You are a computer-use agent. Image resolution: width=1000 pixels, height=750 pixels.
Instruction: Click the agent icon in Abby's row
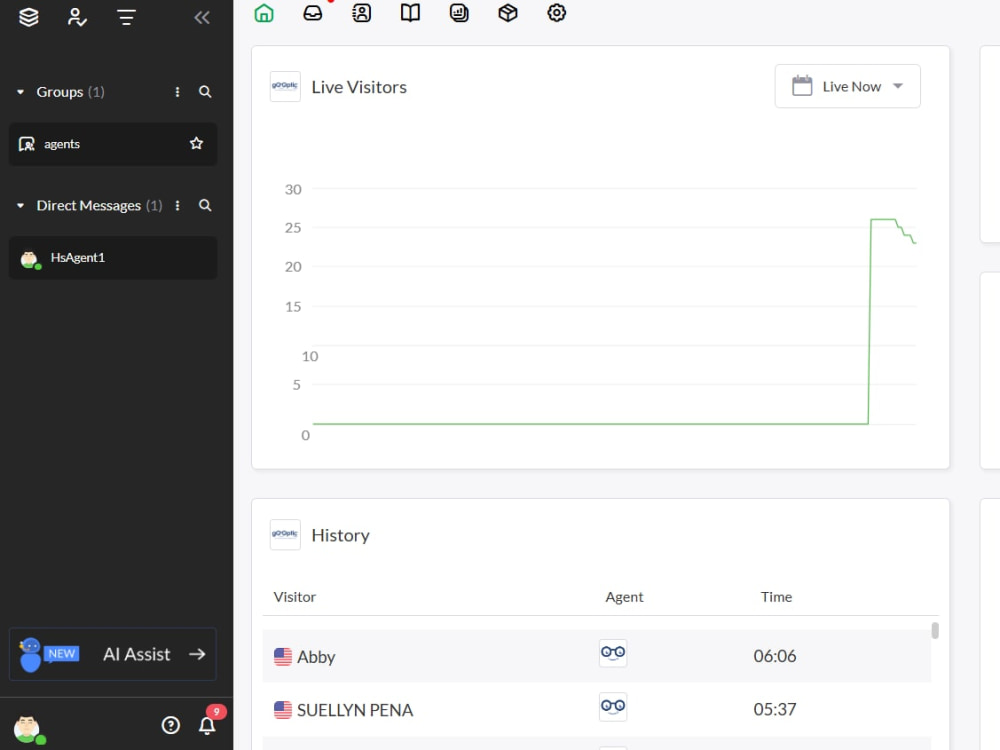613,653
